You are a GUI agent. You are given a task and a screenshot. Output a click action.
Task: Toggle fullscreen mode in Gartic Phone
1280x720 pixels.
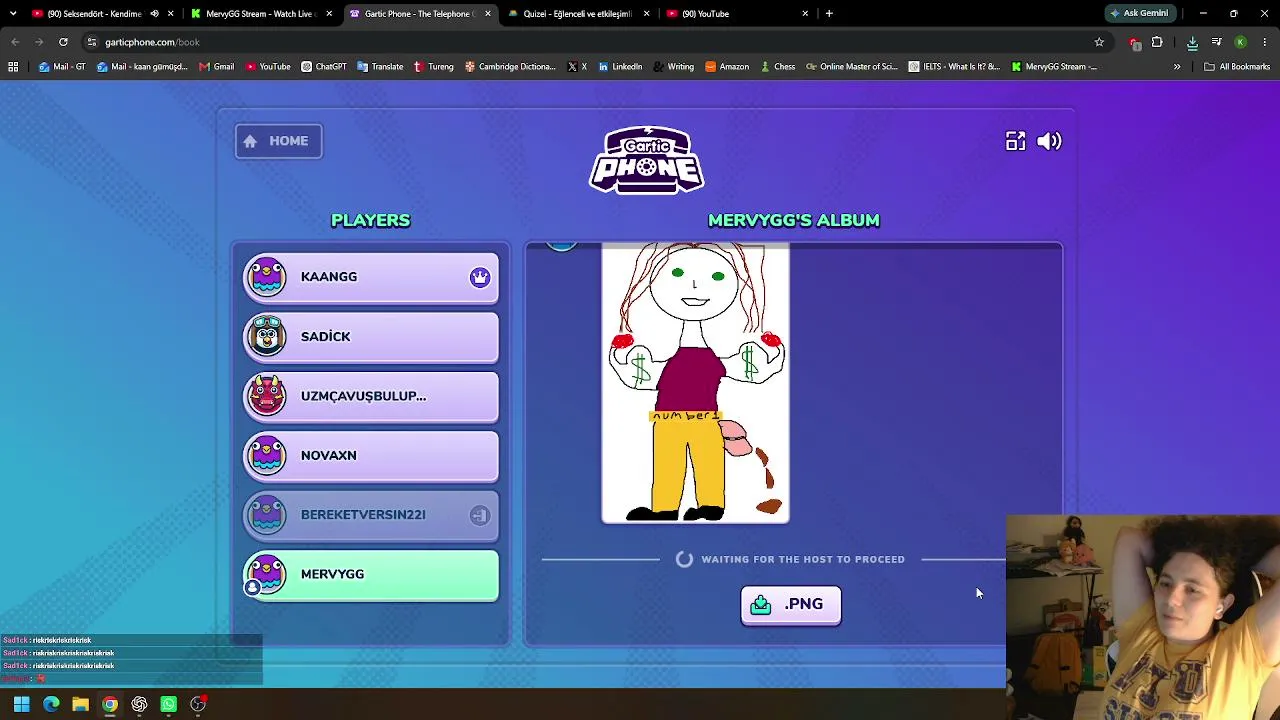tap(1015, 141)
